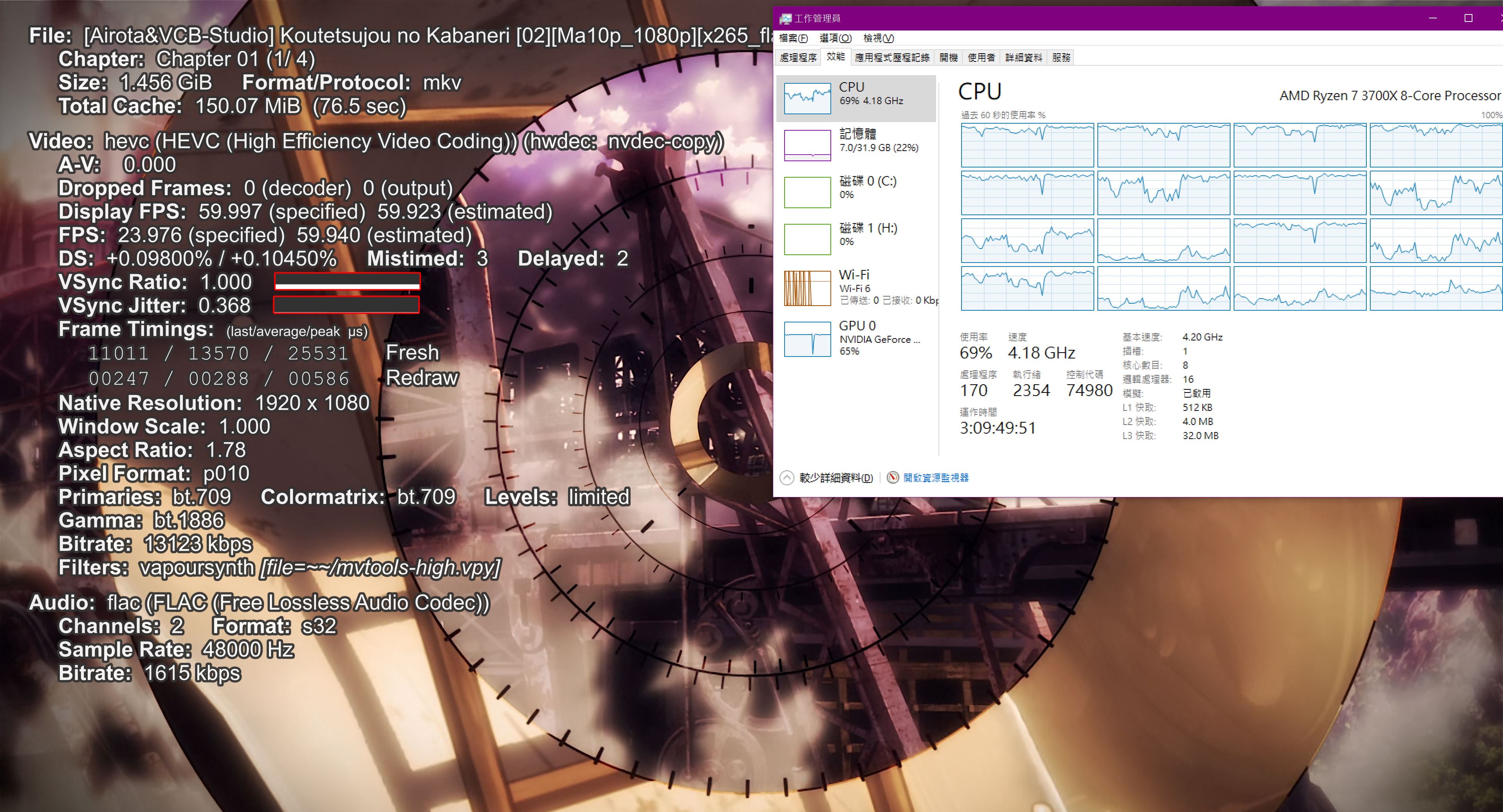1503x812 pixels.
Task: Select 磁碟 0 (C:) in the sidebar
Action: click(x=856, y=192)
